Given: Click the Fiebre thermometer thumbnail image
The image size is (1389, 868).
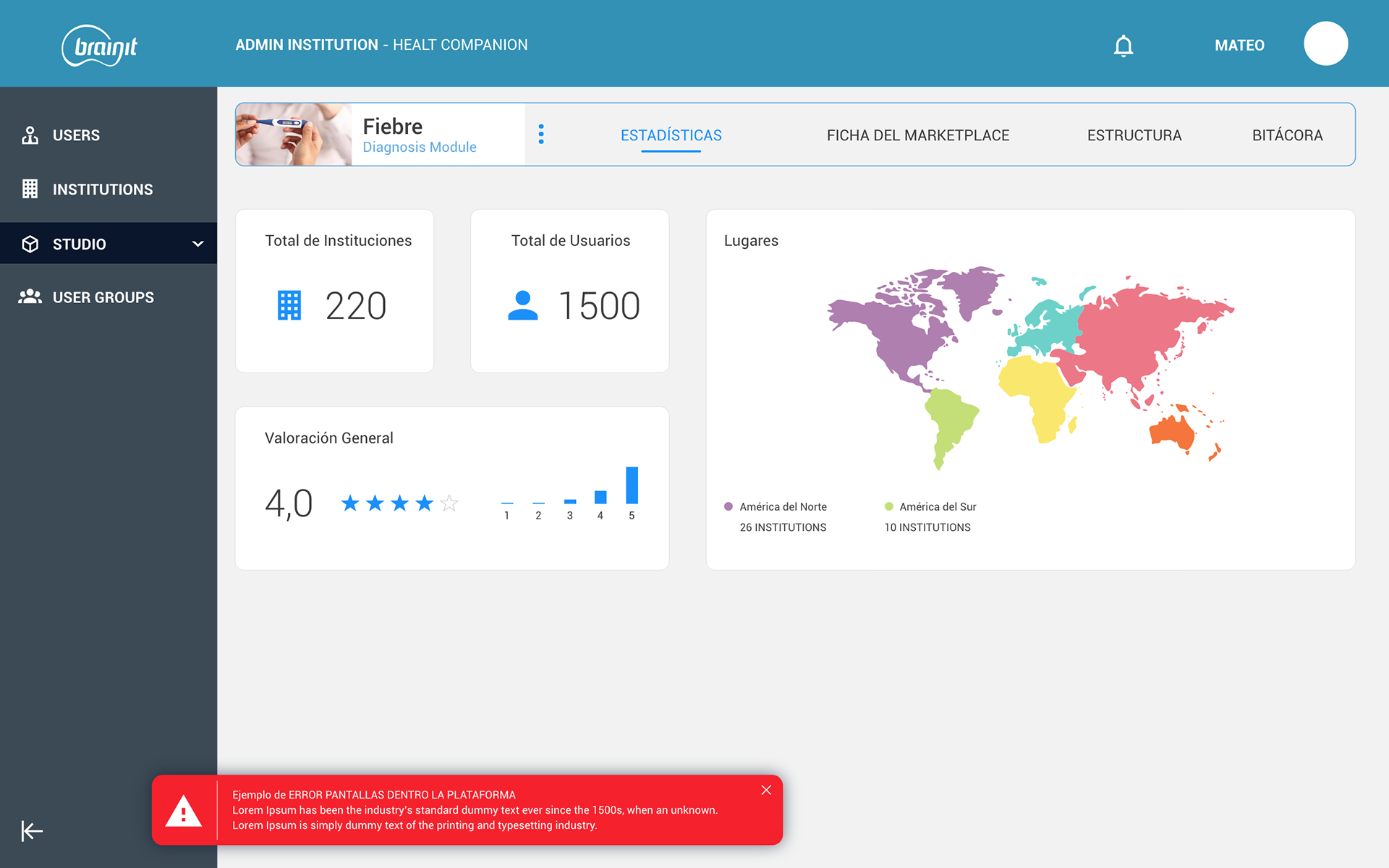Looking at the screenshot, I should pos(294,135).
